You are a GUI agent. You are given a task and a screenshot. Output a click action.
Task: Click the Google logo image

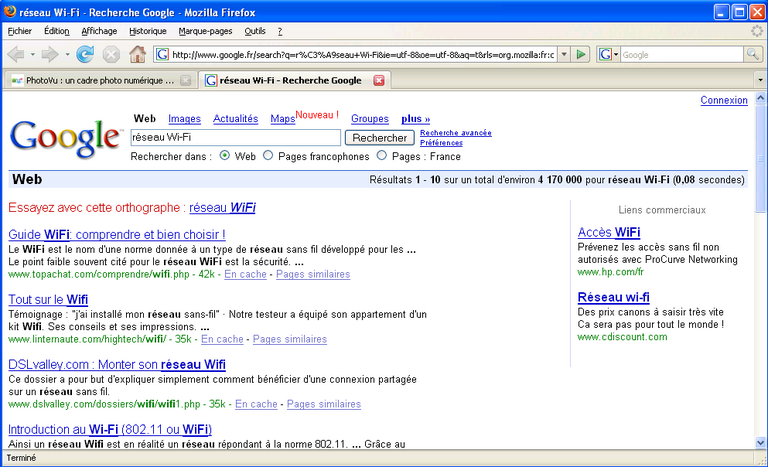click(x=65, y=139)
